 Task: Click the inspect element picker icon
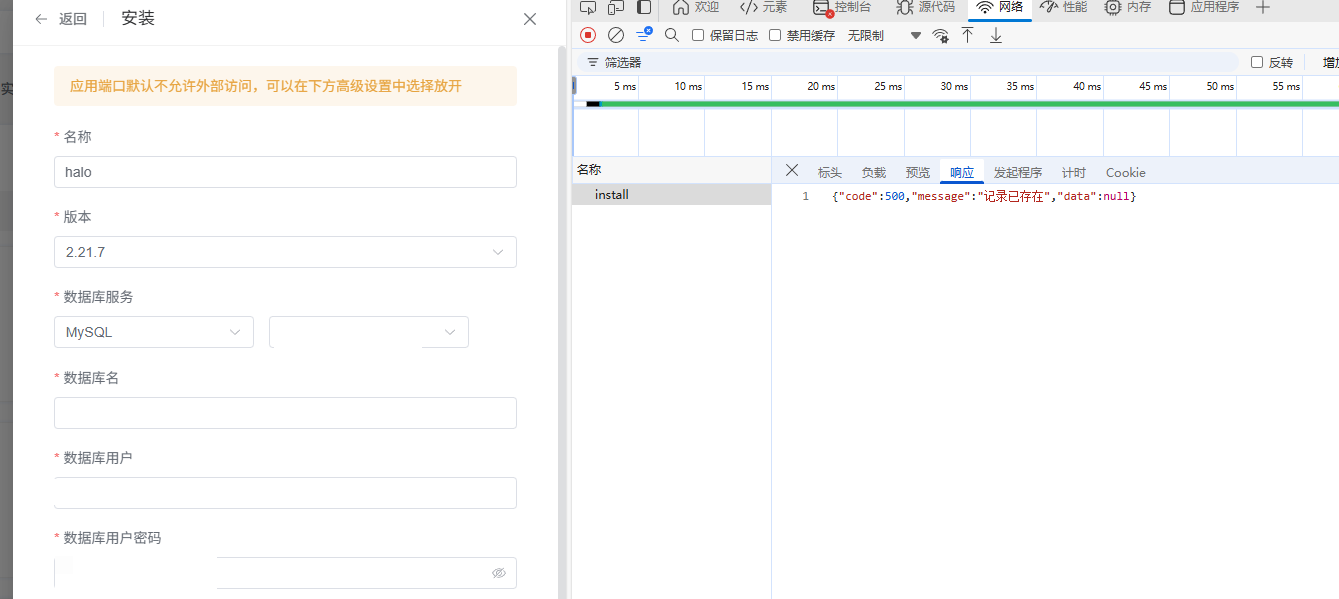pyautogui.click(x=588, y=7)
